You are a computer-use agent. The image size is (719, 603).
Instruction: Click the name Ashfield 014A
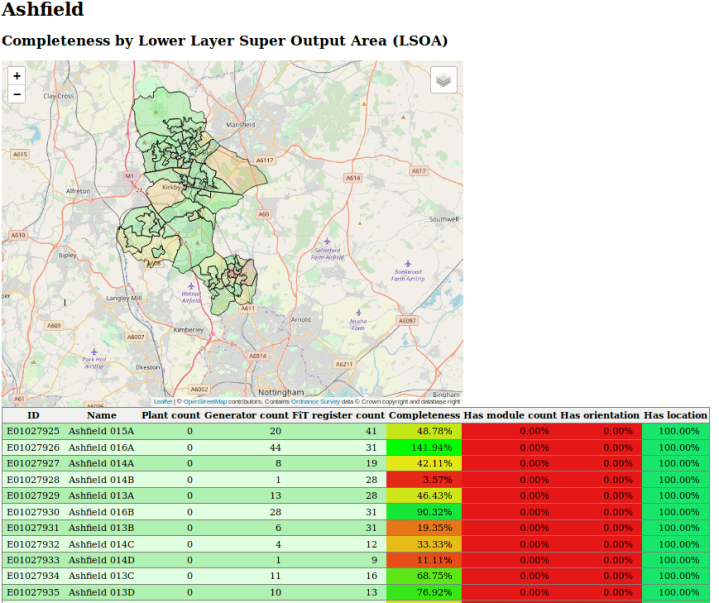101,464
